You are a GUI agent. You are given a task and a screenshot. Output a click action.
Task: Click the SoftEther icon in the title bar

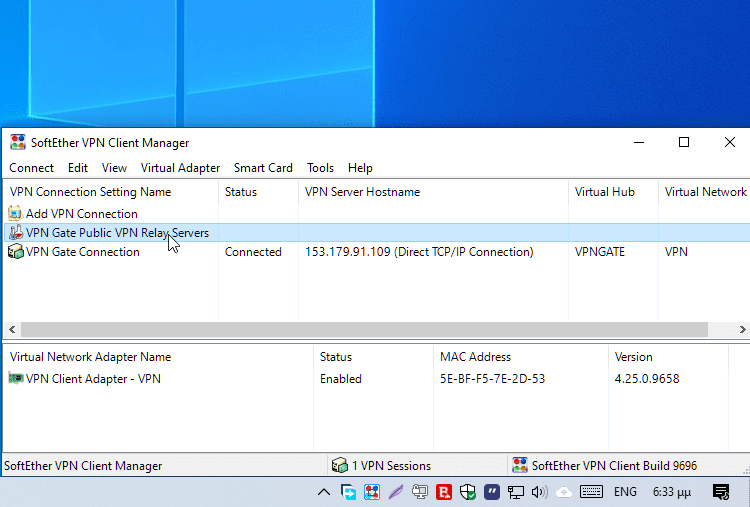click(18, 143)
